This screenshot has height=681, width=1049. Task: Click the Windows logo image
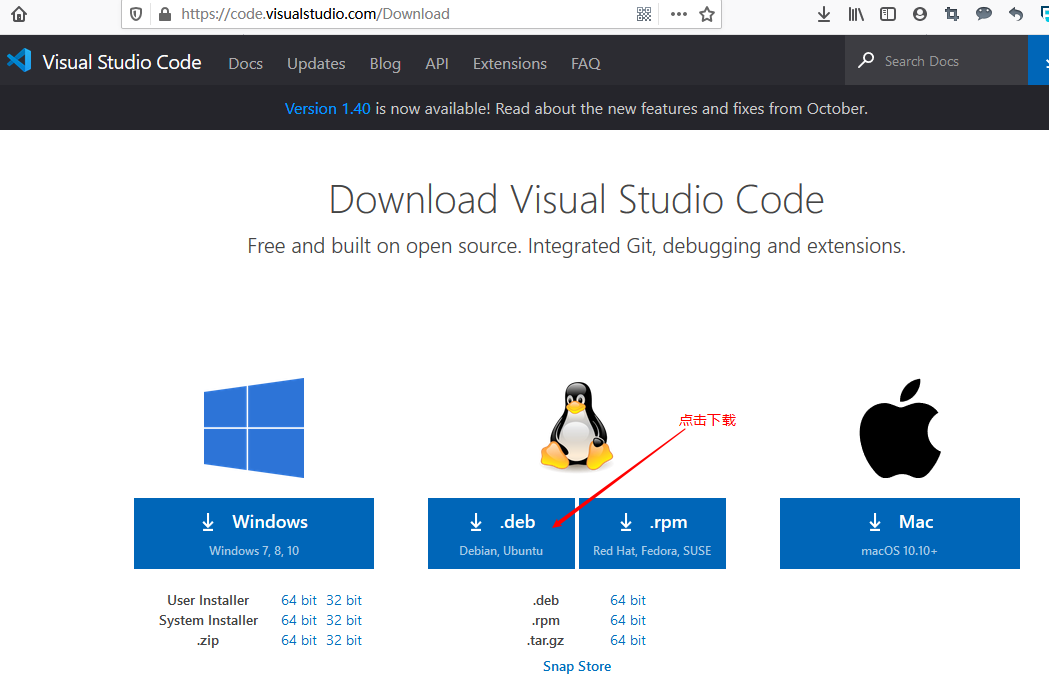coord(254,428)
